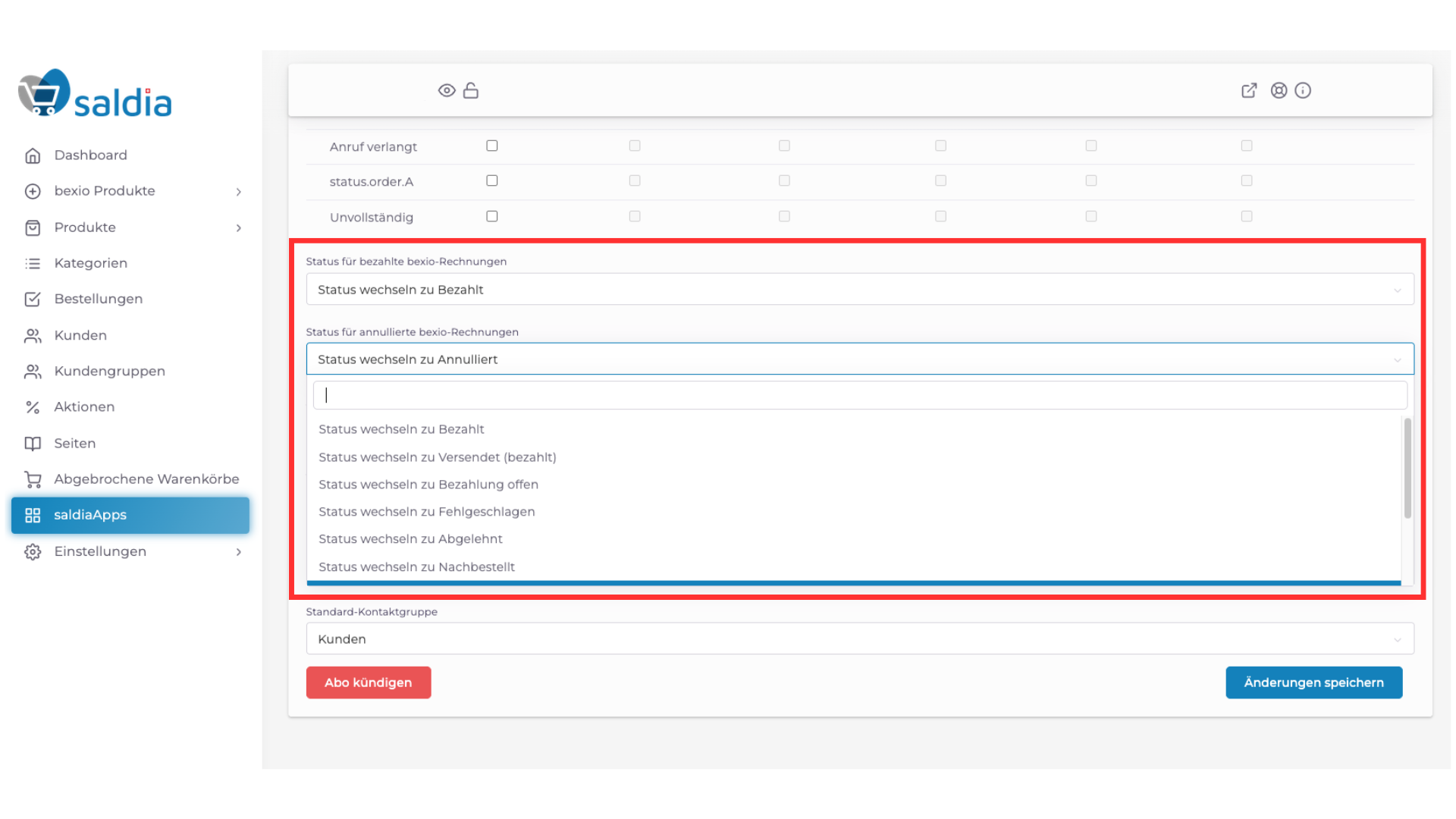Image resolution: width=1456 pixels, height=819 pixels.
Task: Expand Produkte submenu chevron
Action: coord(238,227)
